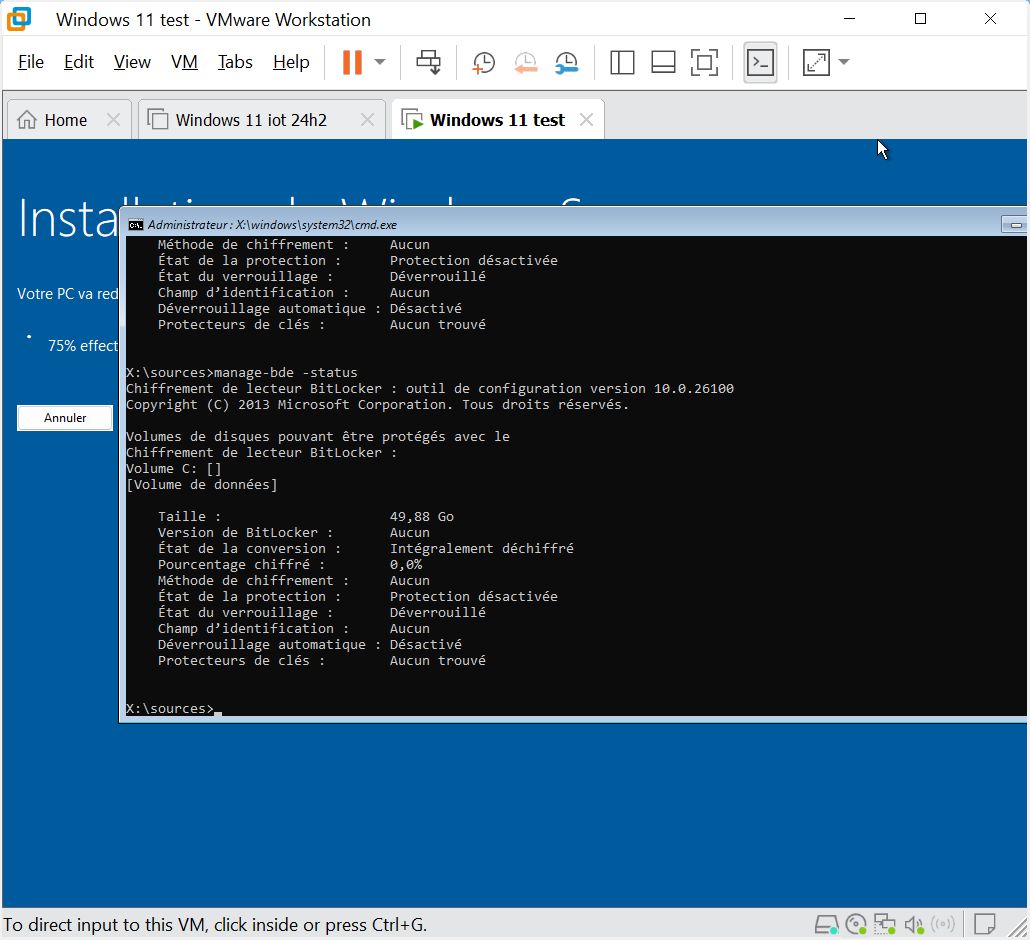The image size is (1030, 940).
Task: Click the Annuler button in the installer
Action: 64,417
